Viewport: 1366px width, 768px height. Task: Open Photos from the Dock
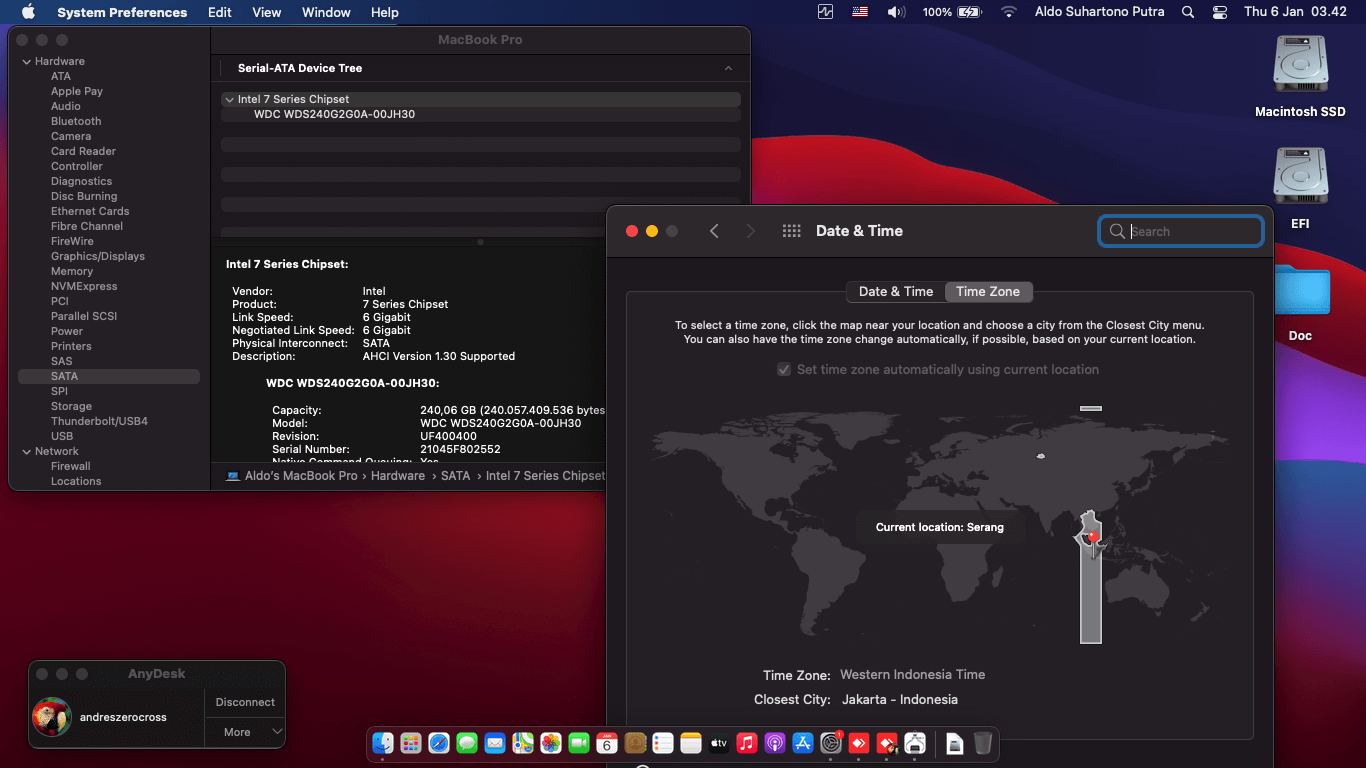tap(551, 743)
